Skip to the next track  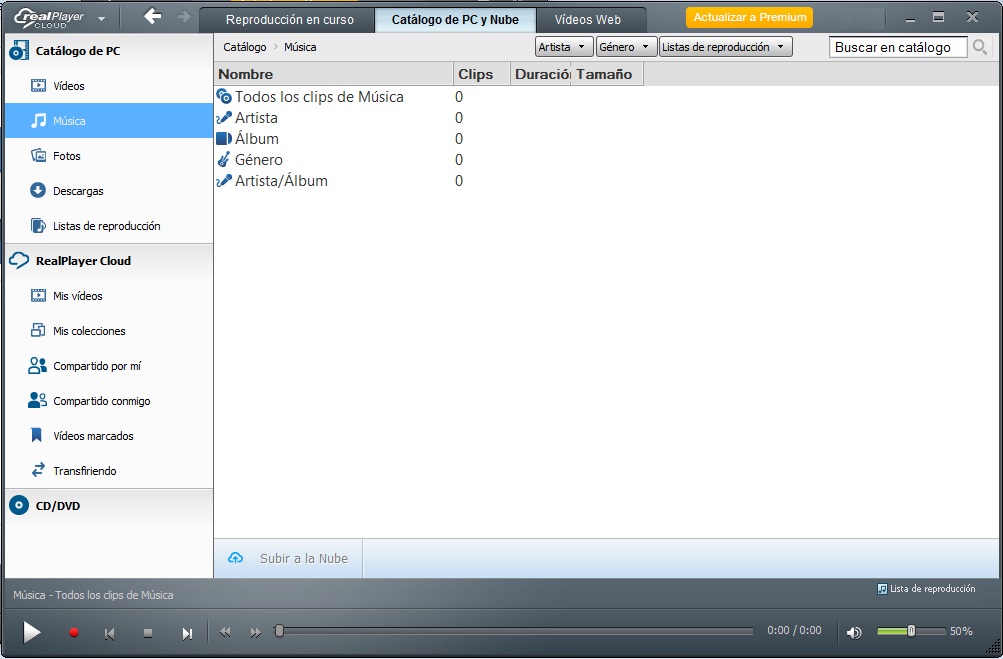click(187, 633)
